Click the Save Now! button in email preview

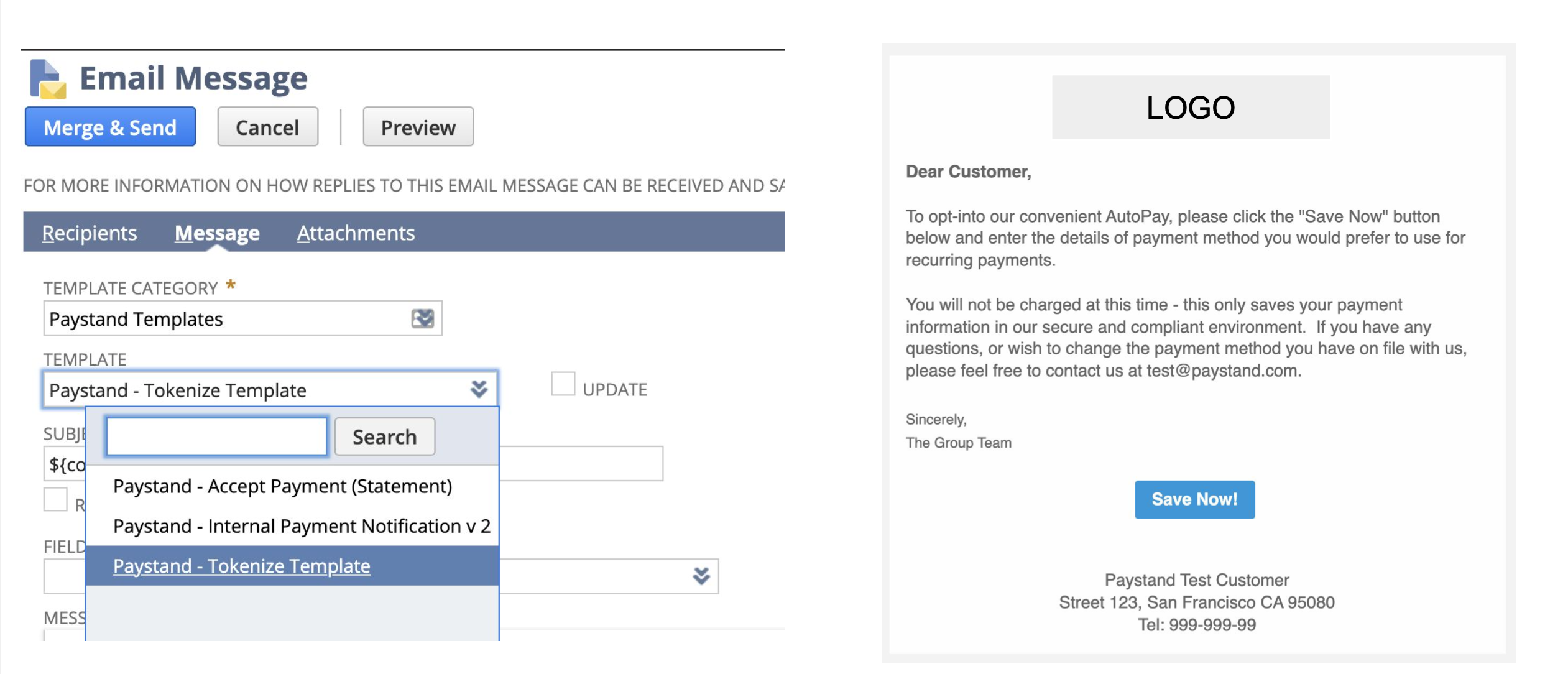click(x=1194, y=499)
